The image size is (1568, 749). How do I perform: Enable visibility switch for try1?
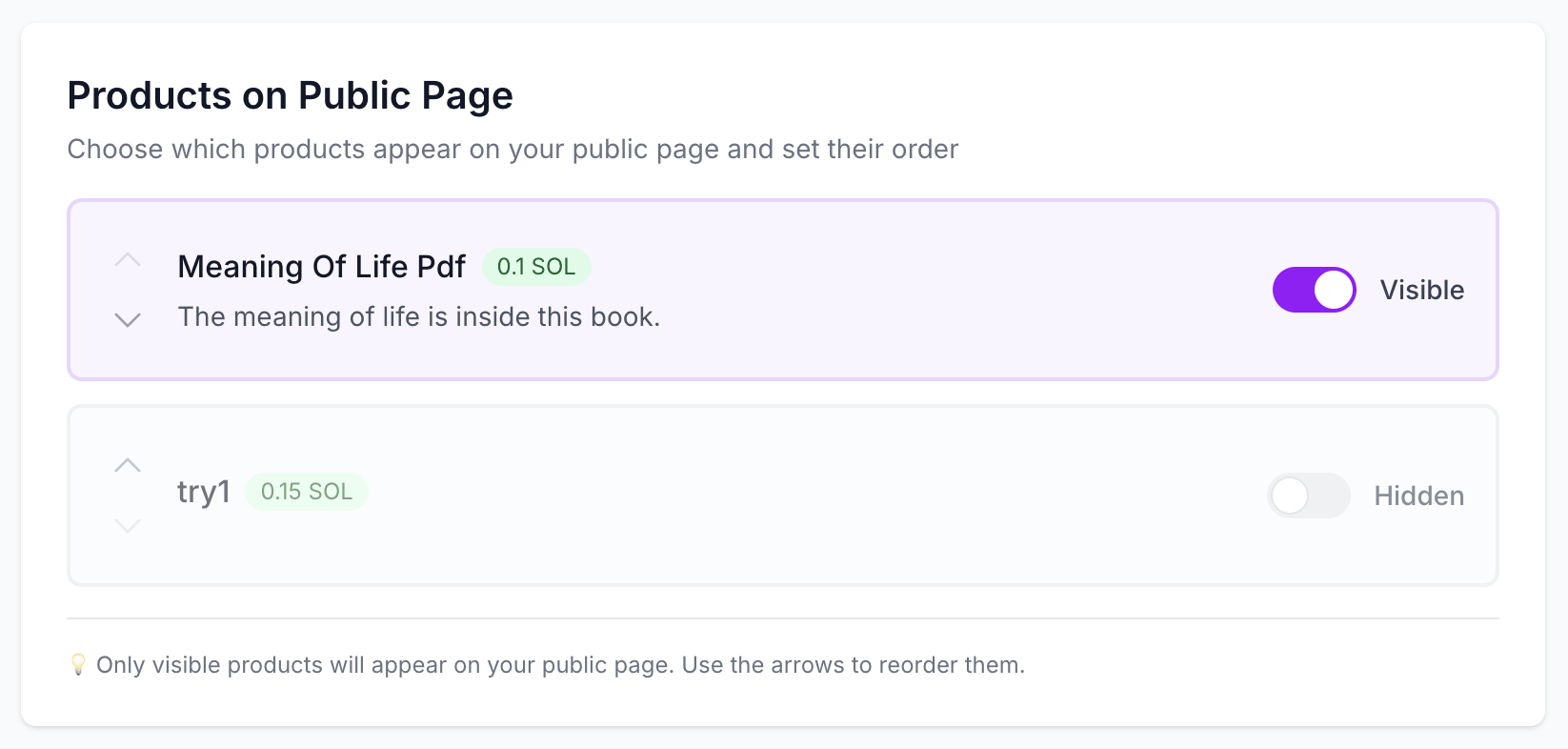click(x=1308, y=496)
